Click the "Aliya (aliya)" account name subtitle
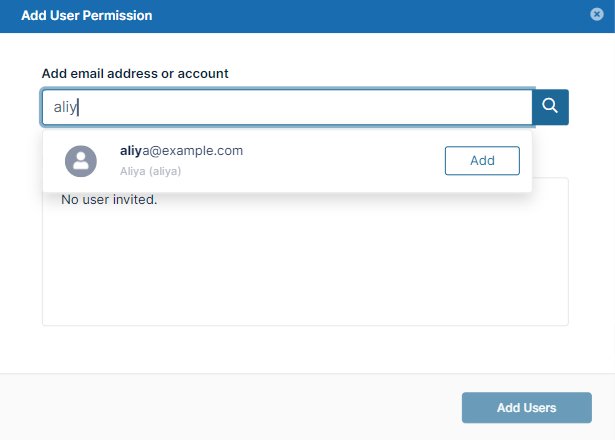 coord(150,171)
